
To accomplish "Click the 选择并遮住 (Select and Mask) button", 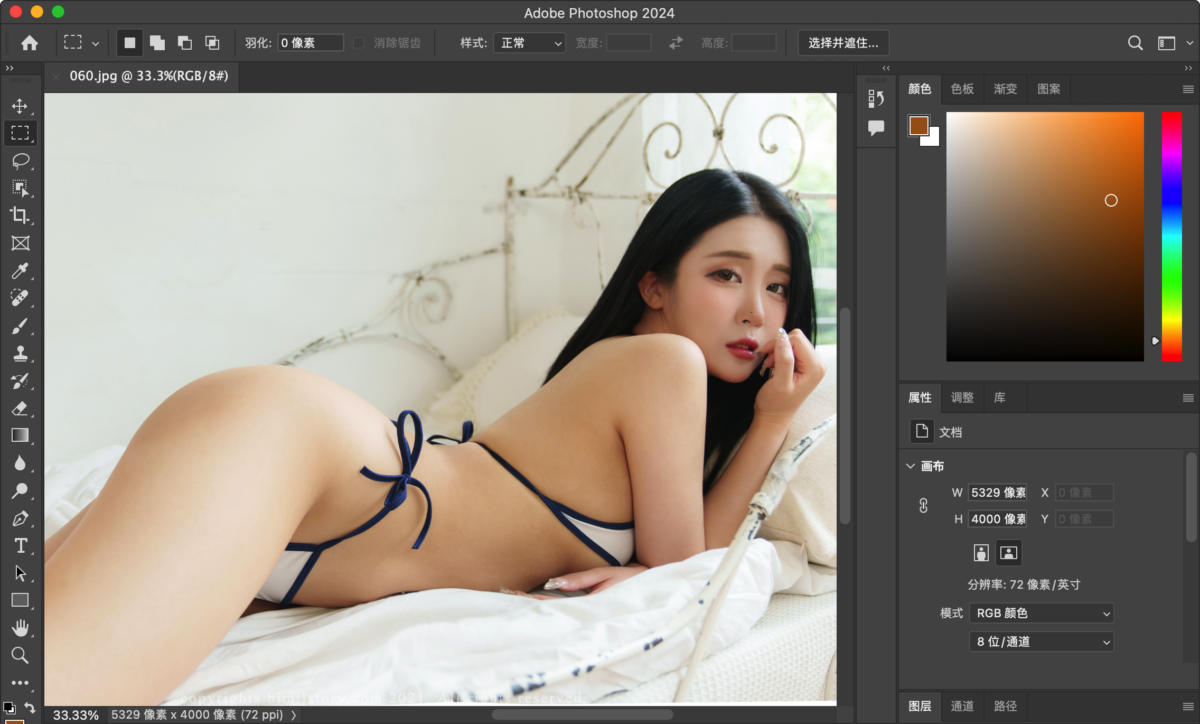I will pos(841,42).
